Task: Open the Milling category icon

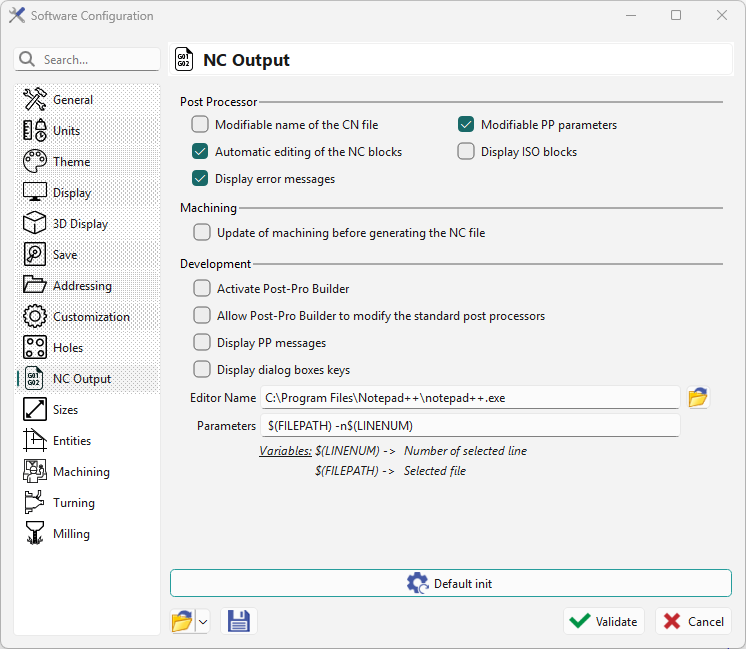Action: (x=35, y=534)
